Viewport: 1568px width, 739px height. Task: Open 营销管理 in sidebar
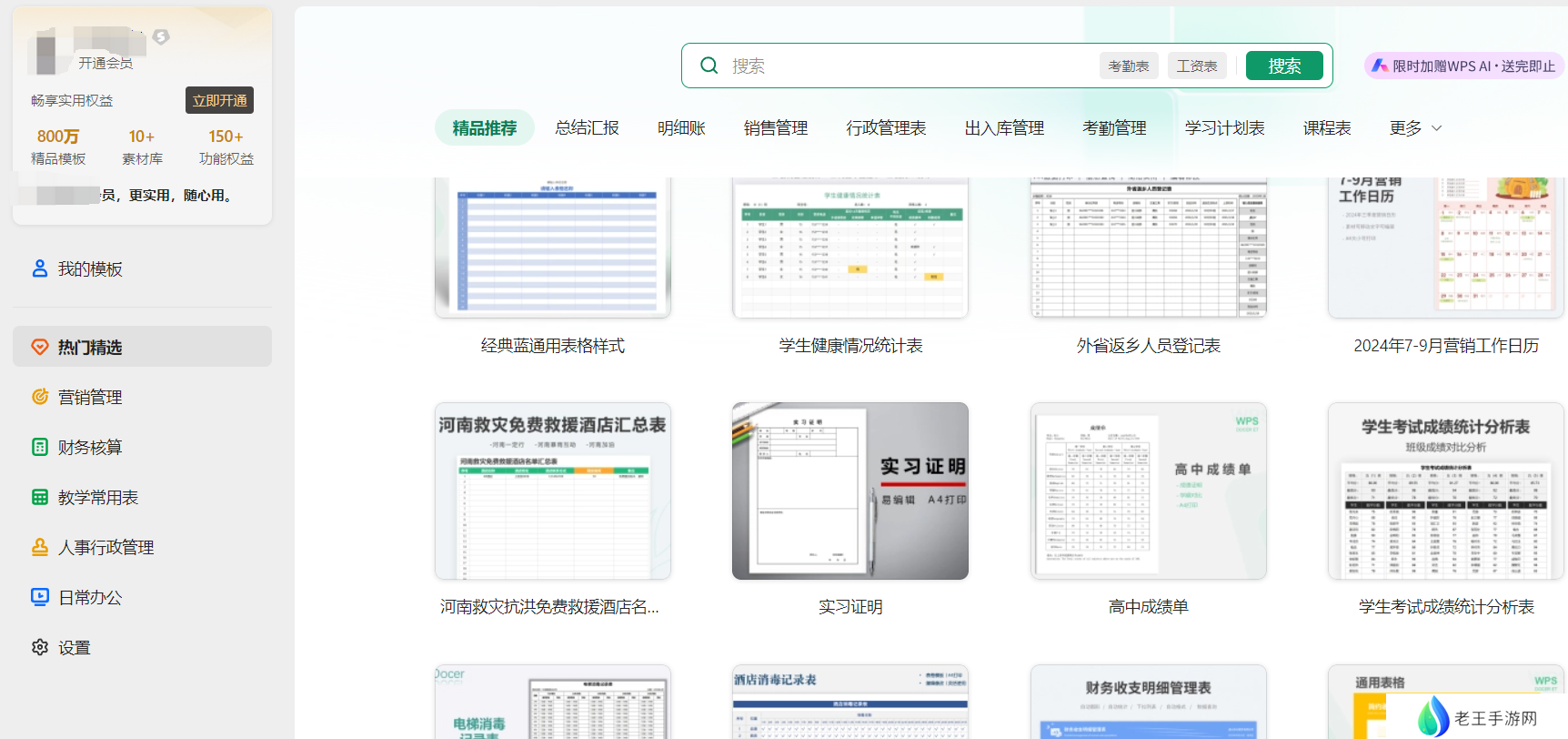(x=142, y=397)
